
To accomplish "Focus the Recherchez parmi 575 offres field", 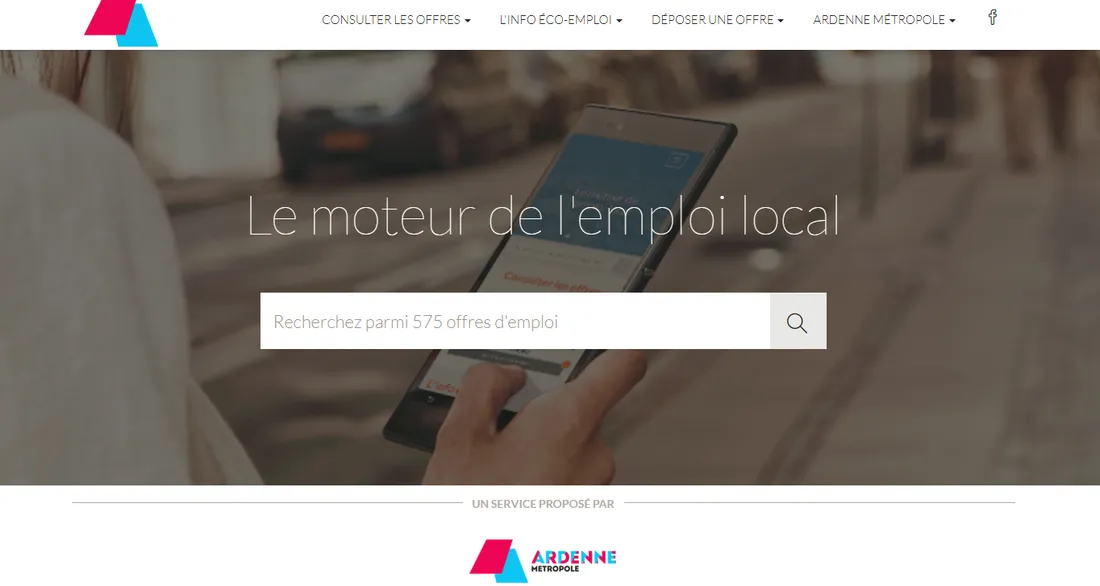I will coord(515,321).
